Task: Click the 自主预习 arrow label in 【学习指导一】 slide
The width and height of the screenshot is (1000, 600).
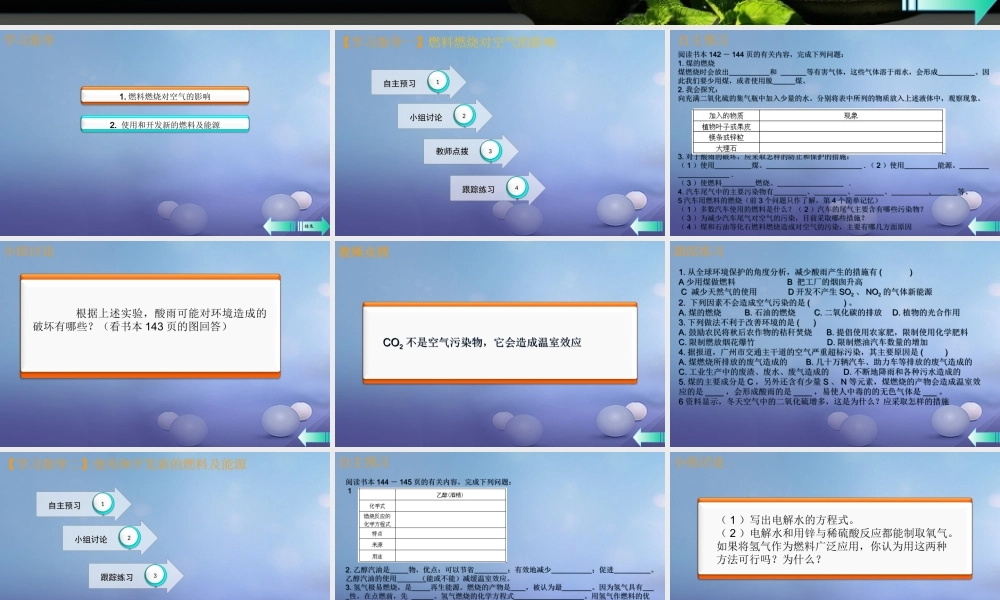Action: coord(399,83)
